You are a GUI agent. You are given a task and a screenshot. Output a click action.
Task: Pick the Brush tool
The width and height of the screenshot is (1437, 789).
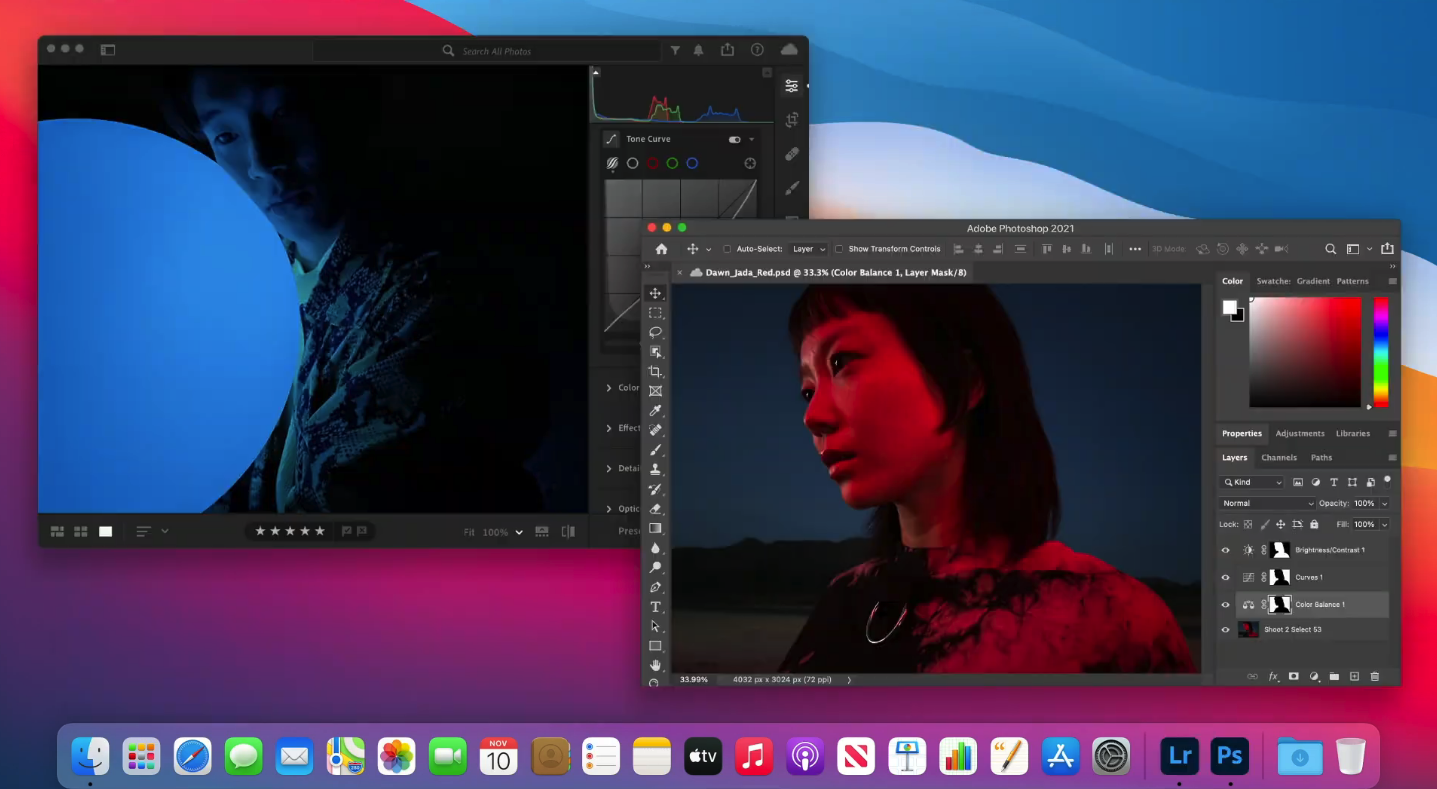(x=656, y=450)
